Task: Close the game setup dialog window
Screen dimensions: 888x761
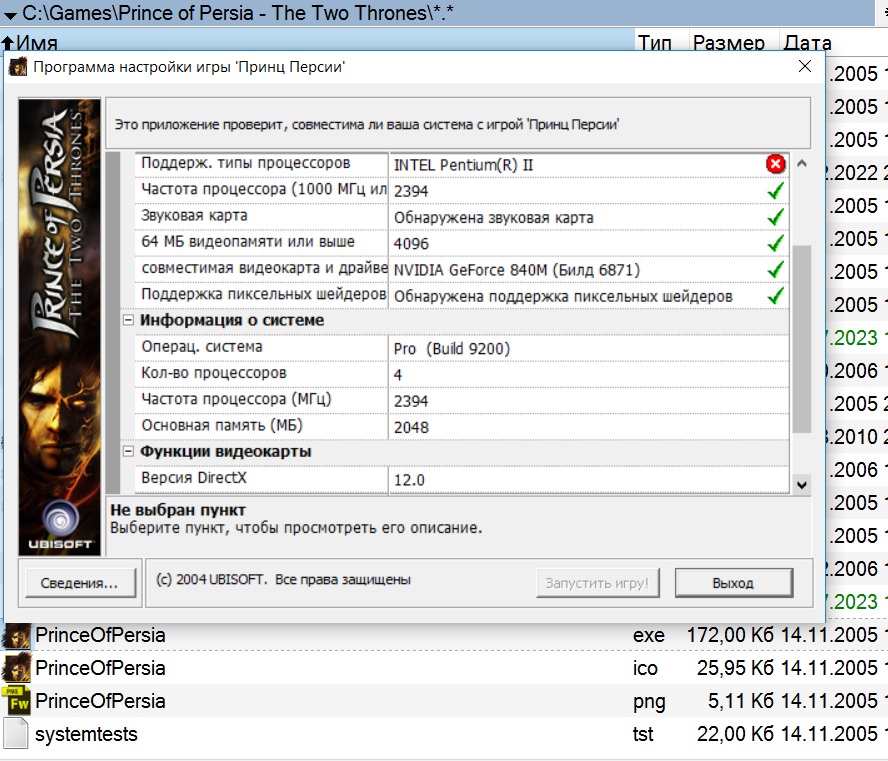Action: click(x=805, y=67)
